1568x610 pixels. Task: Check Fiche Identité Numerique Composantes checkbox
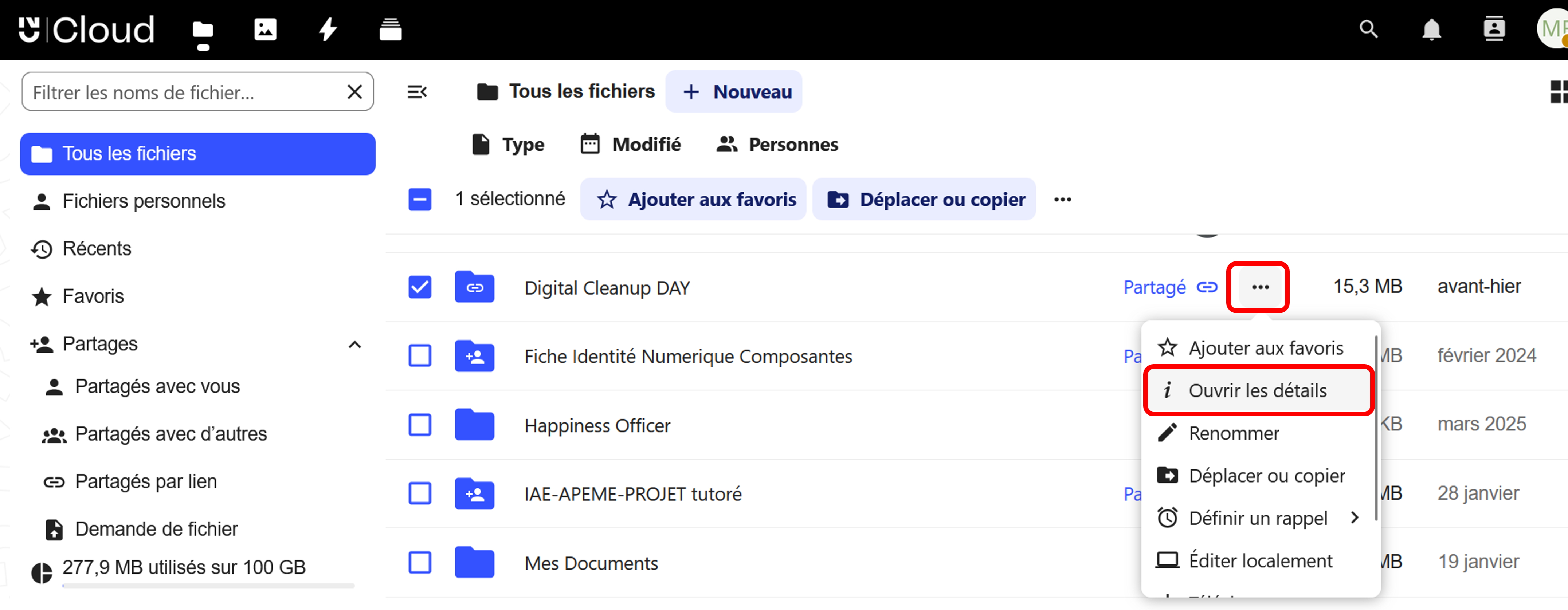point(420,356)
